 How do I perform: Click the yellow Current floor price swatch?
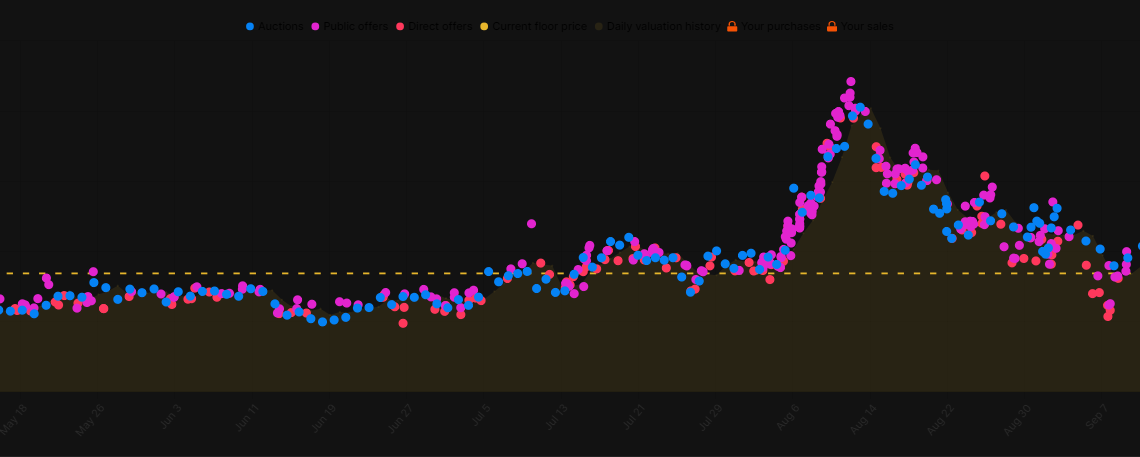[x=484, y=27]
